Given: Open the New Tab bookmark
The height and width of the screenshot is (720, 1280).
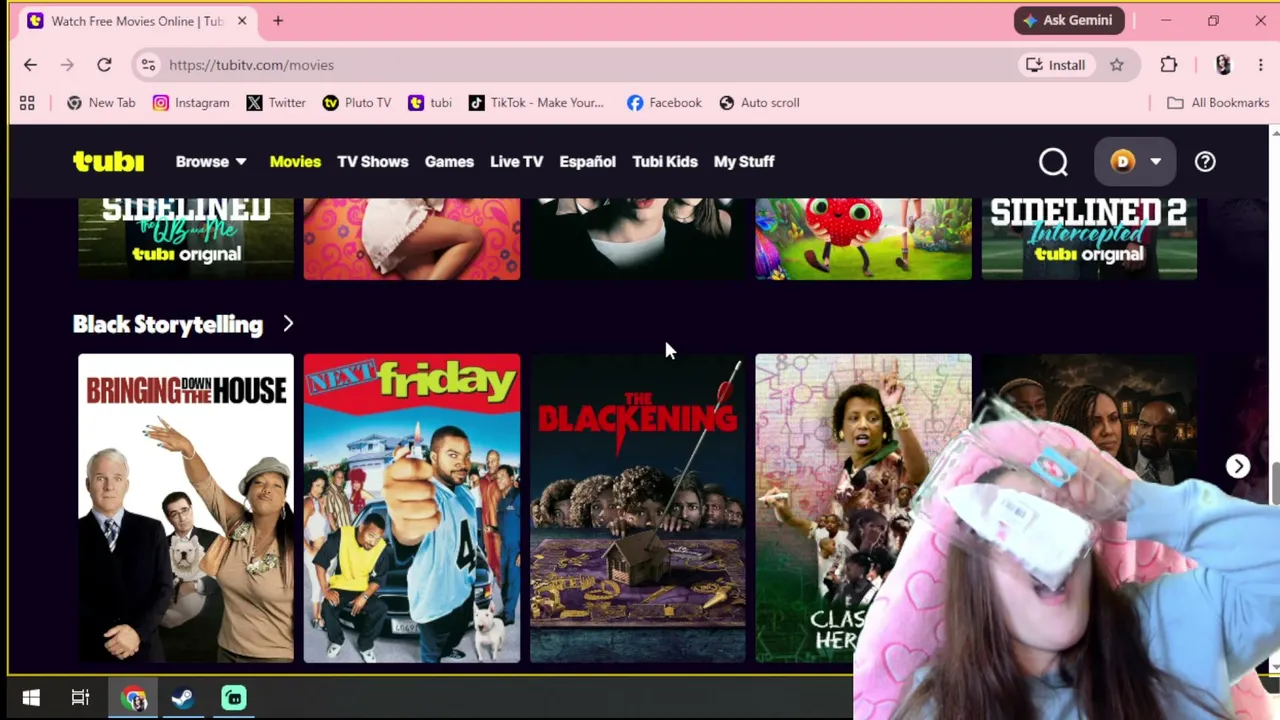Looking at the screenshot, I should [101, 103].
